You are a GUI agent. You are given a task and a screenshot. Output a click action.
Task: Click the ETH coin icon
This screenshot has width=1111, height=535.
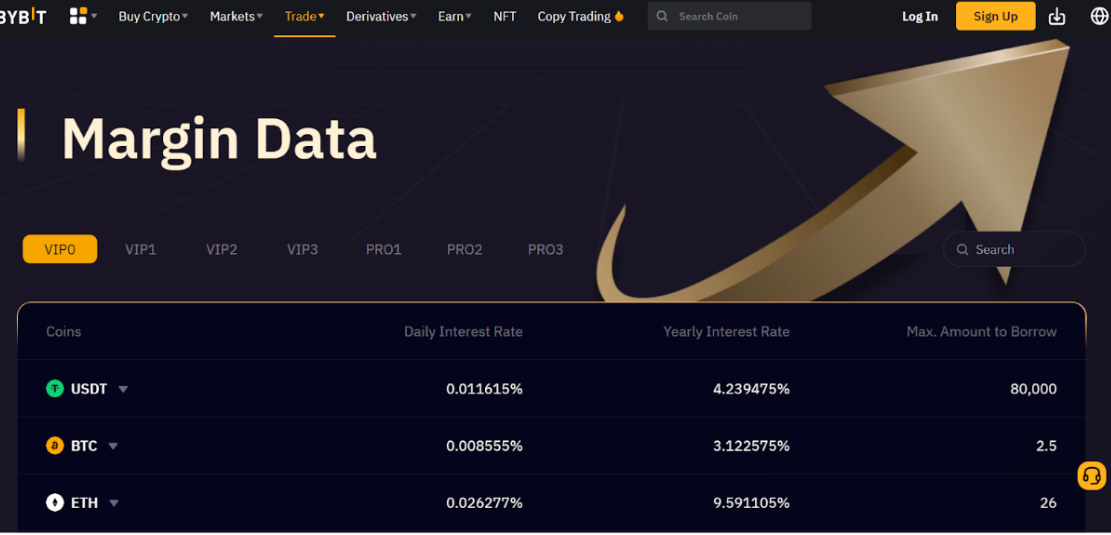55,503
